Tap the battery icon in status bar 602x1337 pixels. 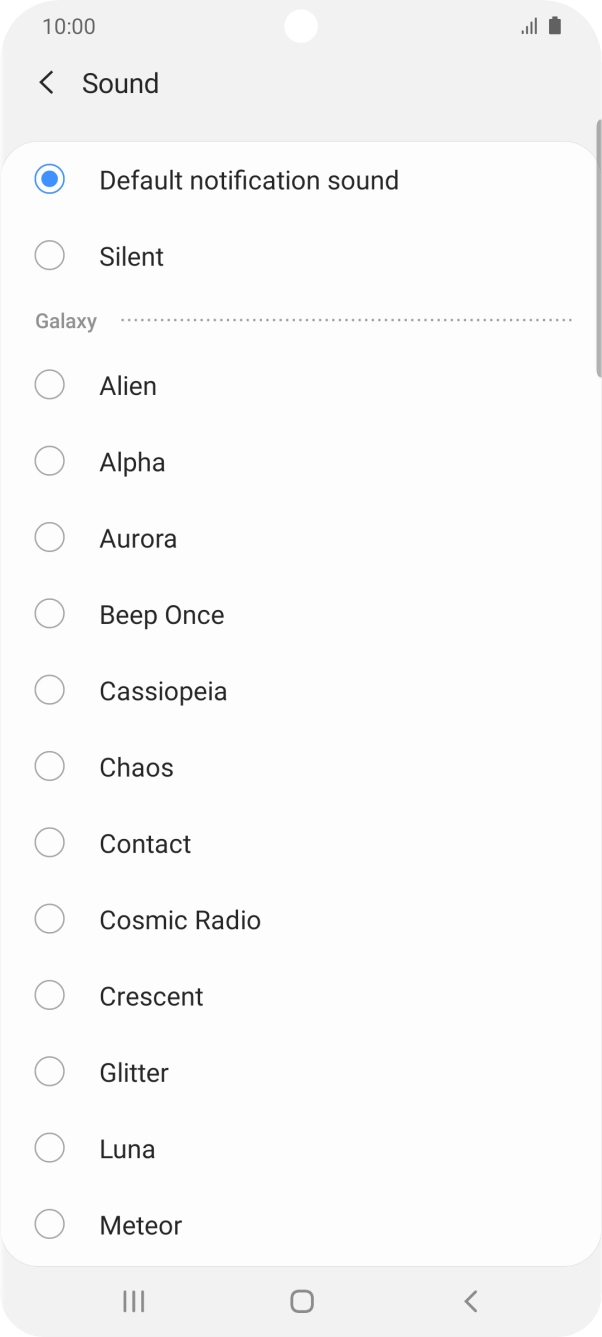point(556,26)
